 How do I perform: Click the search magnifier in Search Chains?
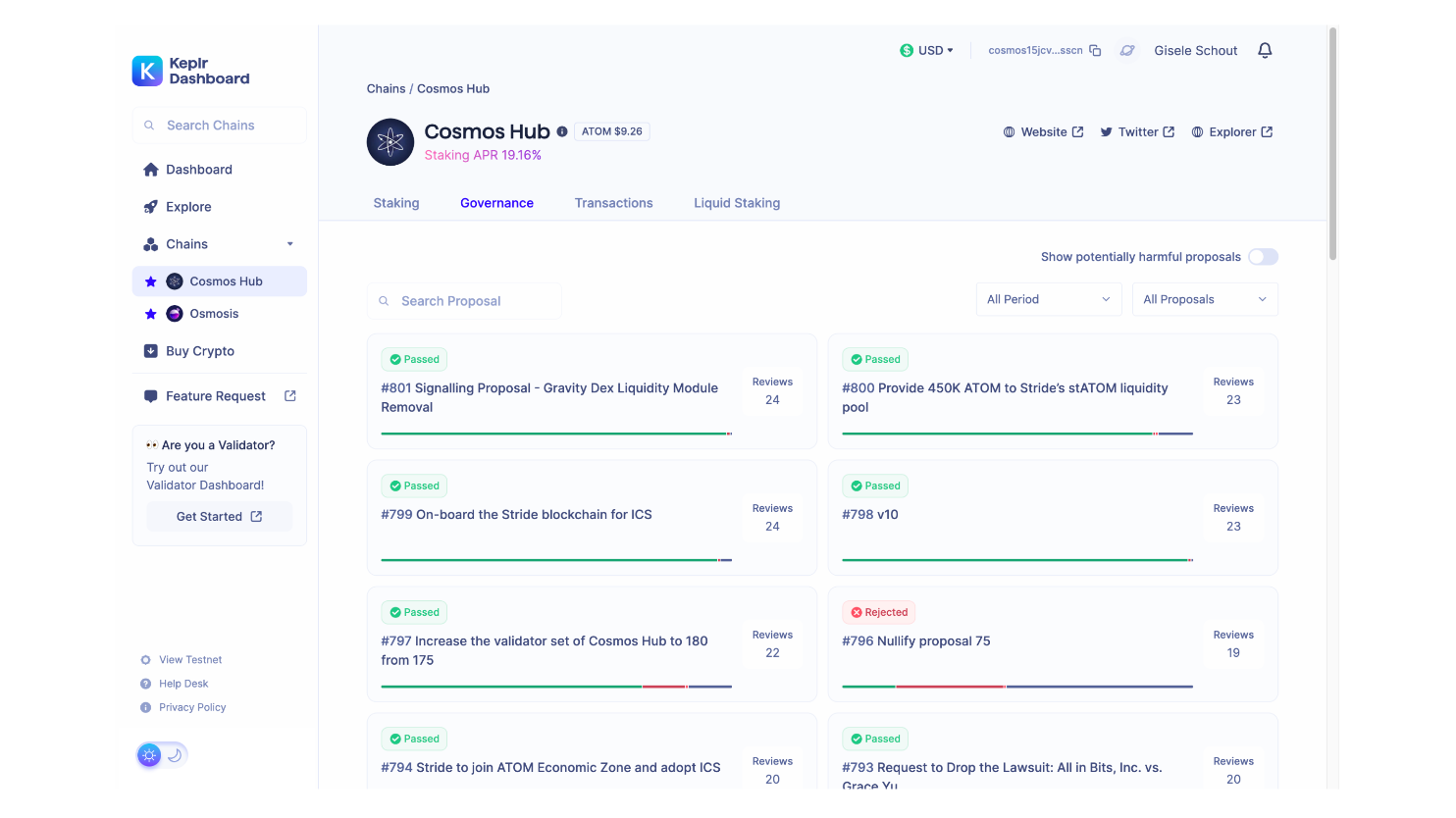pos(149,126)
